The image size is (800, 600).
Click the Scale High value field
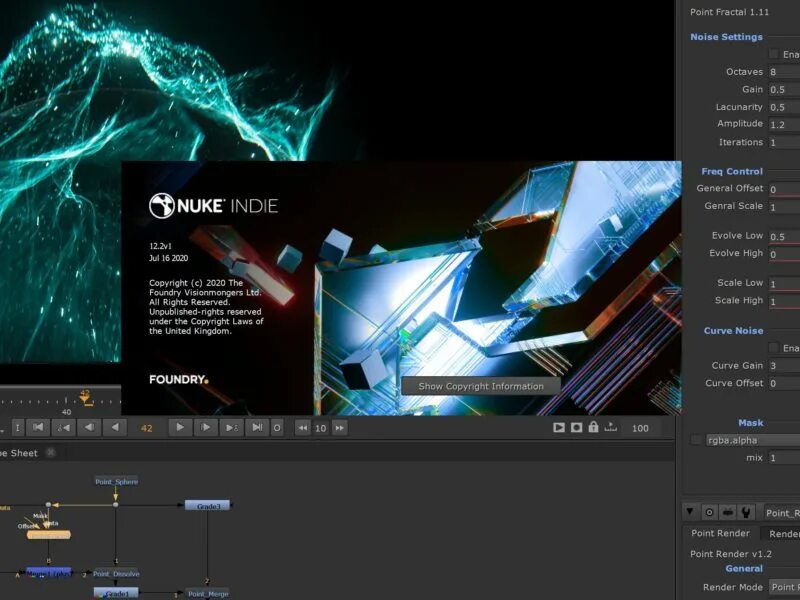(x=784, y=302)
